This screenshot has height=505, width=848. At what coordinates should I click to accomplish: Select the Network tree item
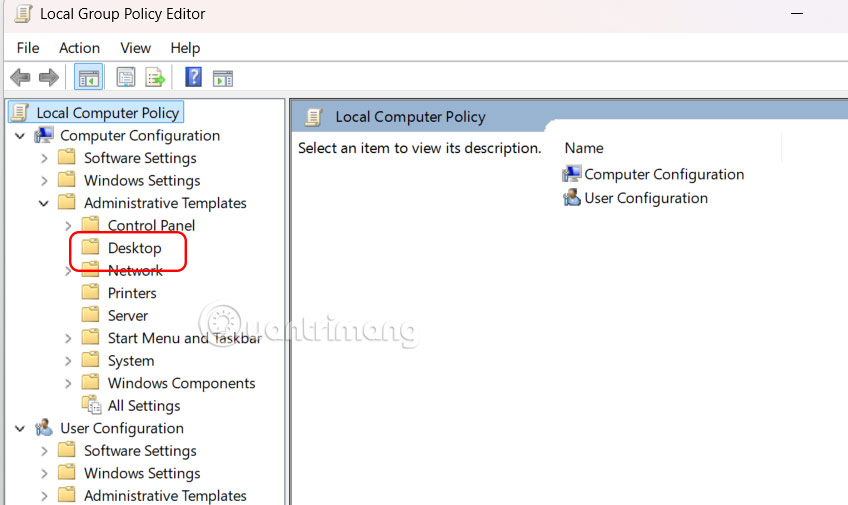coord(135,270)
